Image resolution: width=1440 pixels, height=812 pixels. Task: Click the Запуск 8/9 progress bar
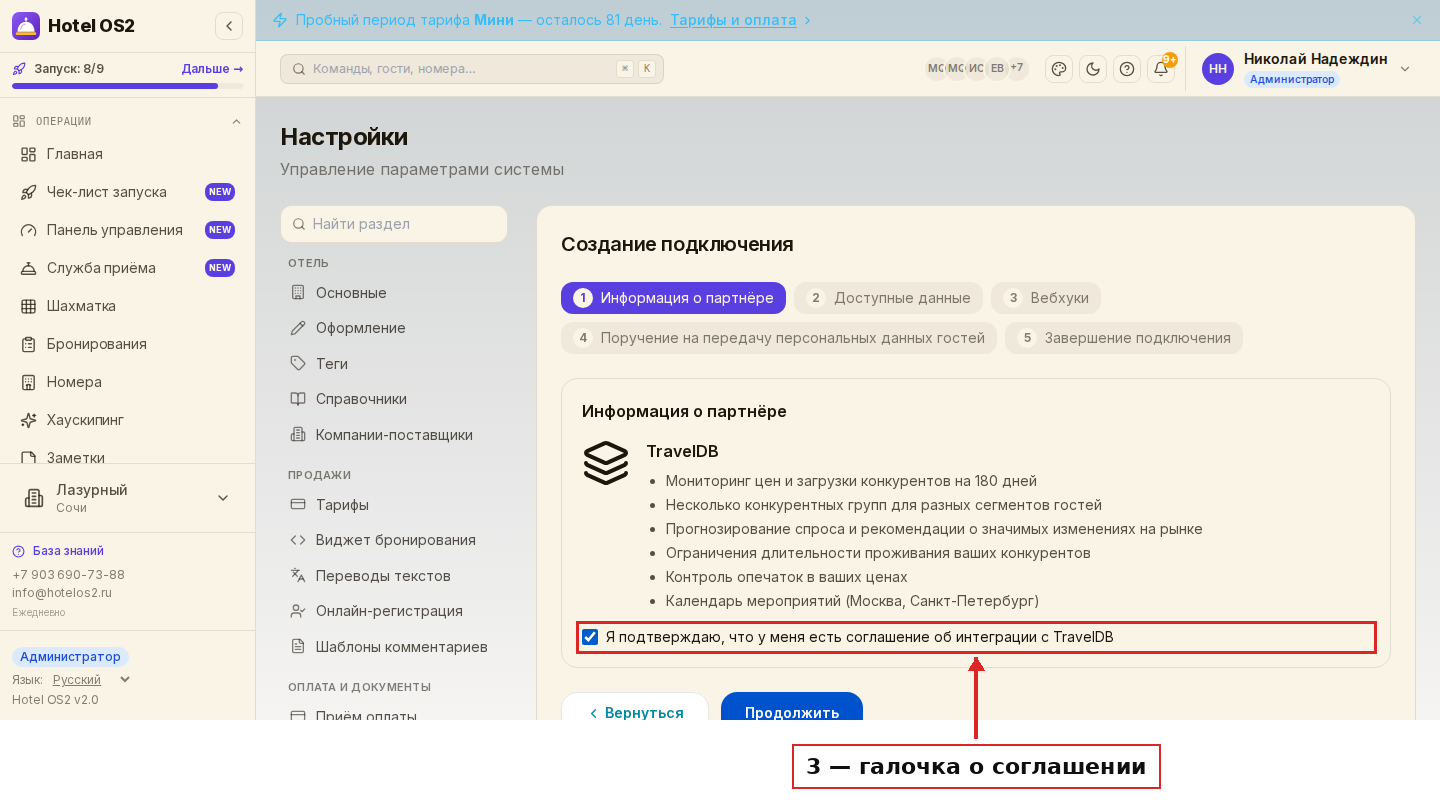tap(127, 86)
